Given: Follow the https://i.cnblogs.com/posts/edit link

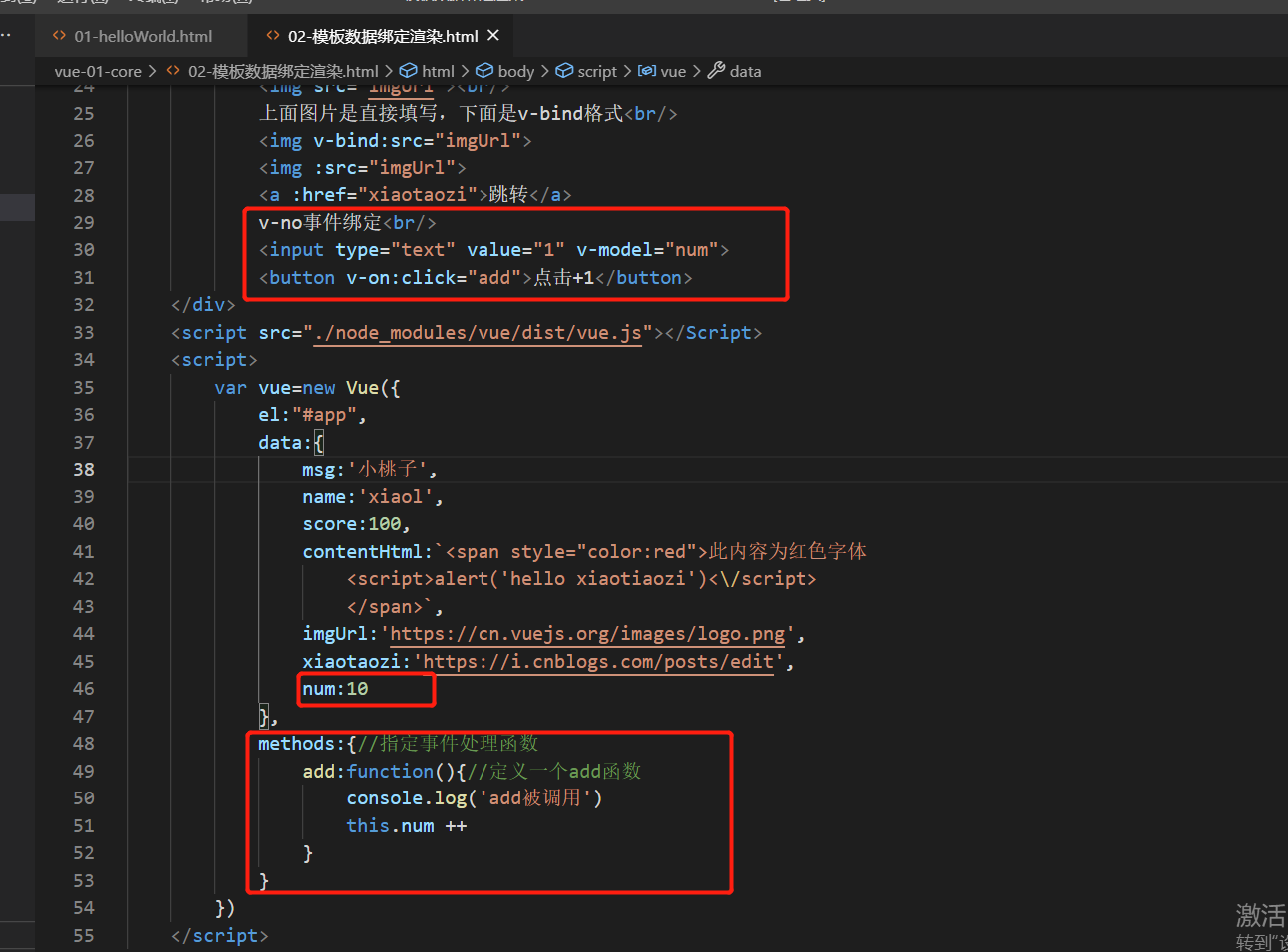Looking at the screenshot, I should (598, 661).
